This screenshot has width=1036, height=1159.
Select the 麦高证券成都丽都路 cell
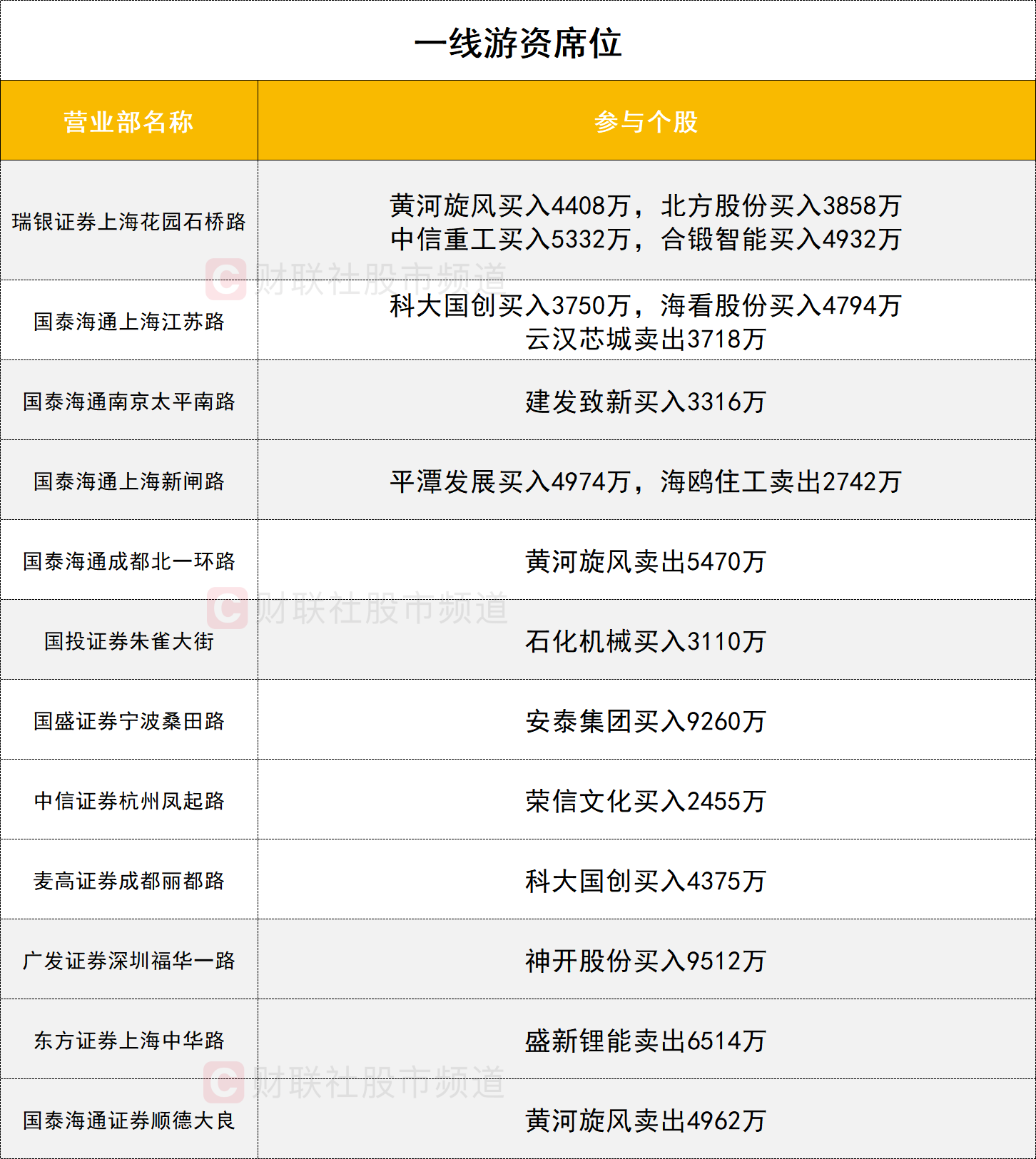tap(128, 881)
